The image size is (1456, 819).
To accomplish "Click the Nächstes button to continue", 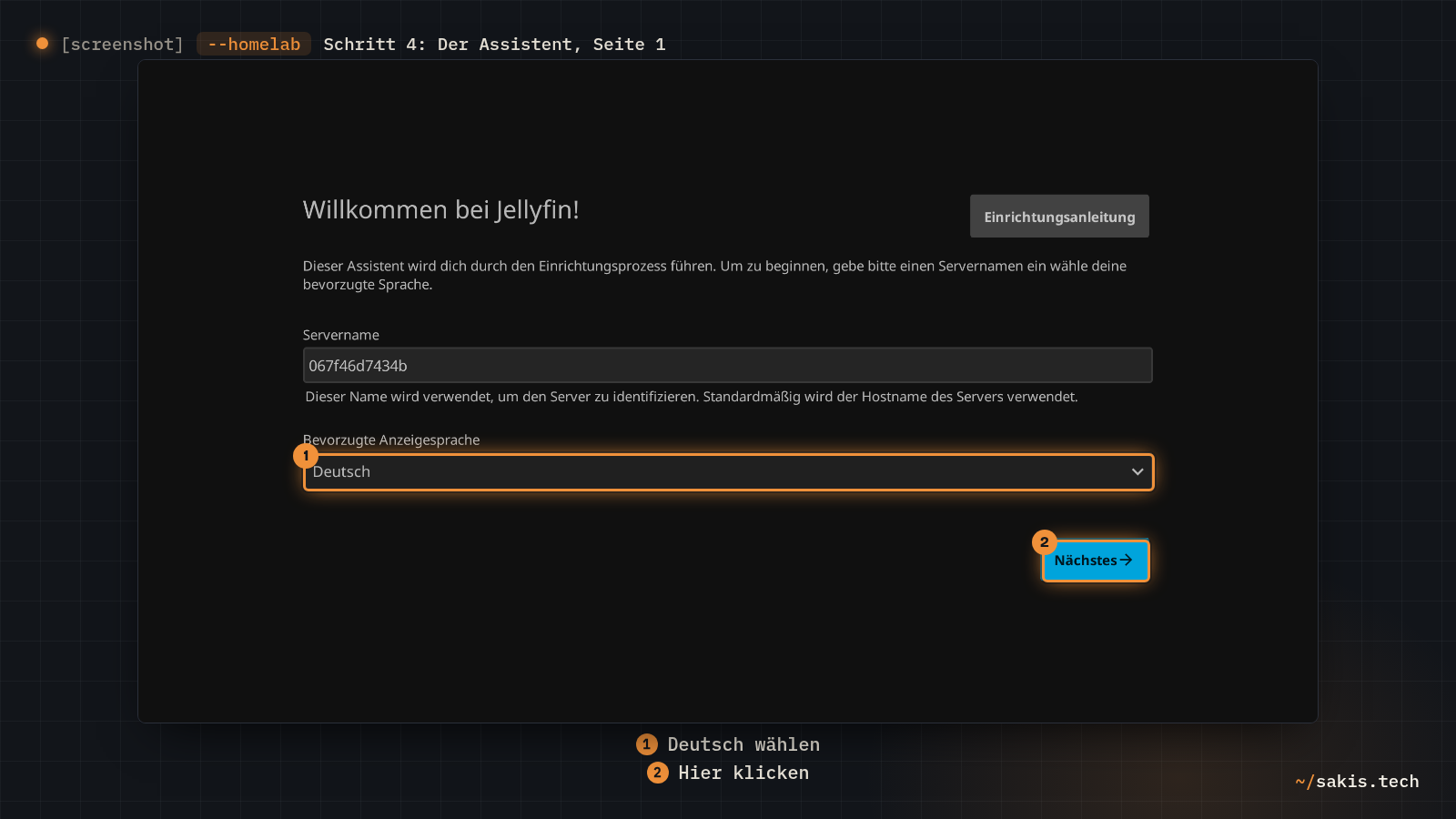I will point(1096,561).
